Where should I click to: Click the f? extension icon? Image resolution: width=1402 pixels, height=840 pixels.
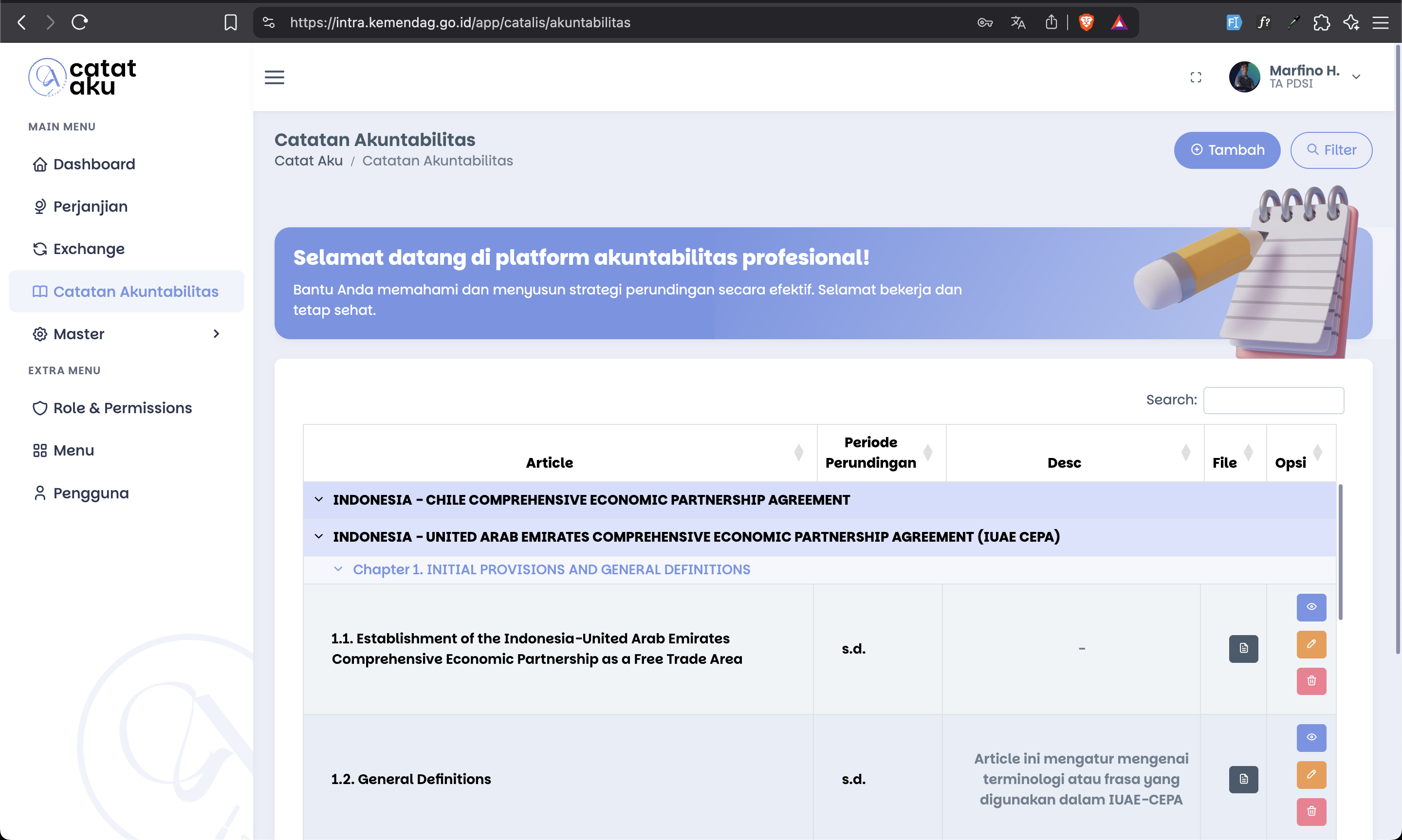(1263, 22)
